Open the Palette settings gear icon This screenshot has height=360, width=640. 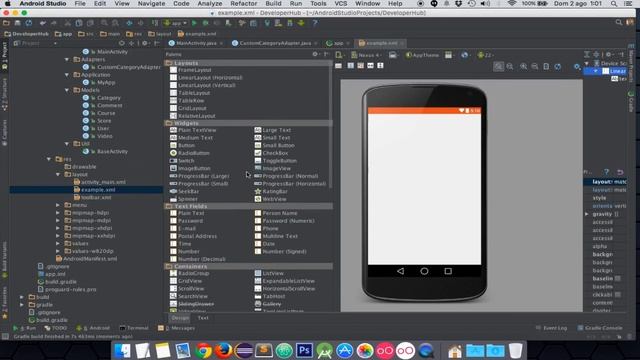(x=315, y=54)
